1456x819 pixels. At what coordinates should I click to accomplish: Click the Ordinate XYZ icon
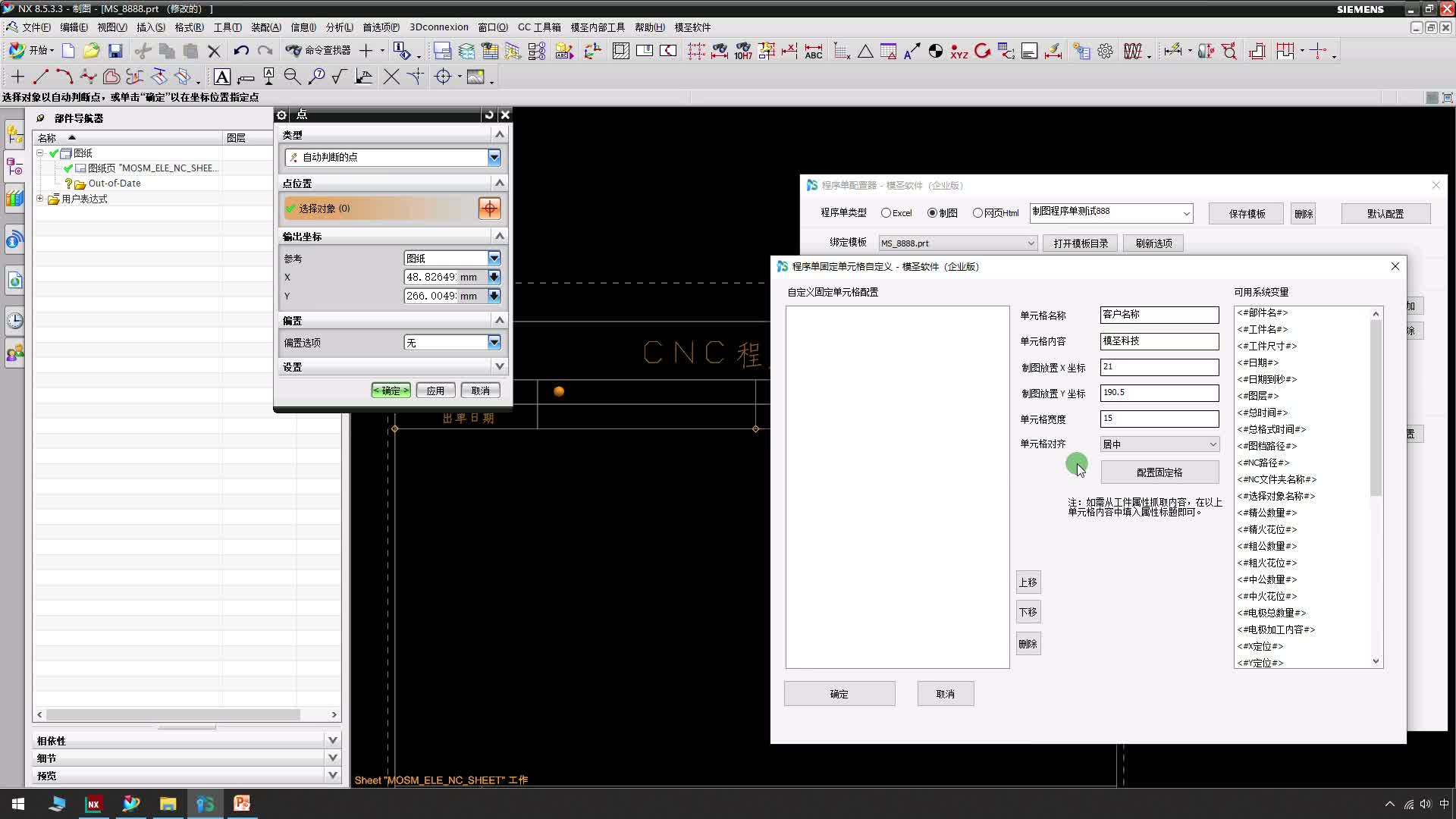(x=959, y=51)
